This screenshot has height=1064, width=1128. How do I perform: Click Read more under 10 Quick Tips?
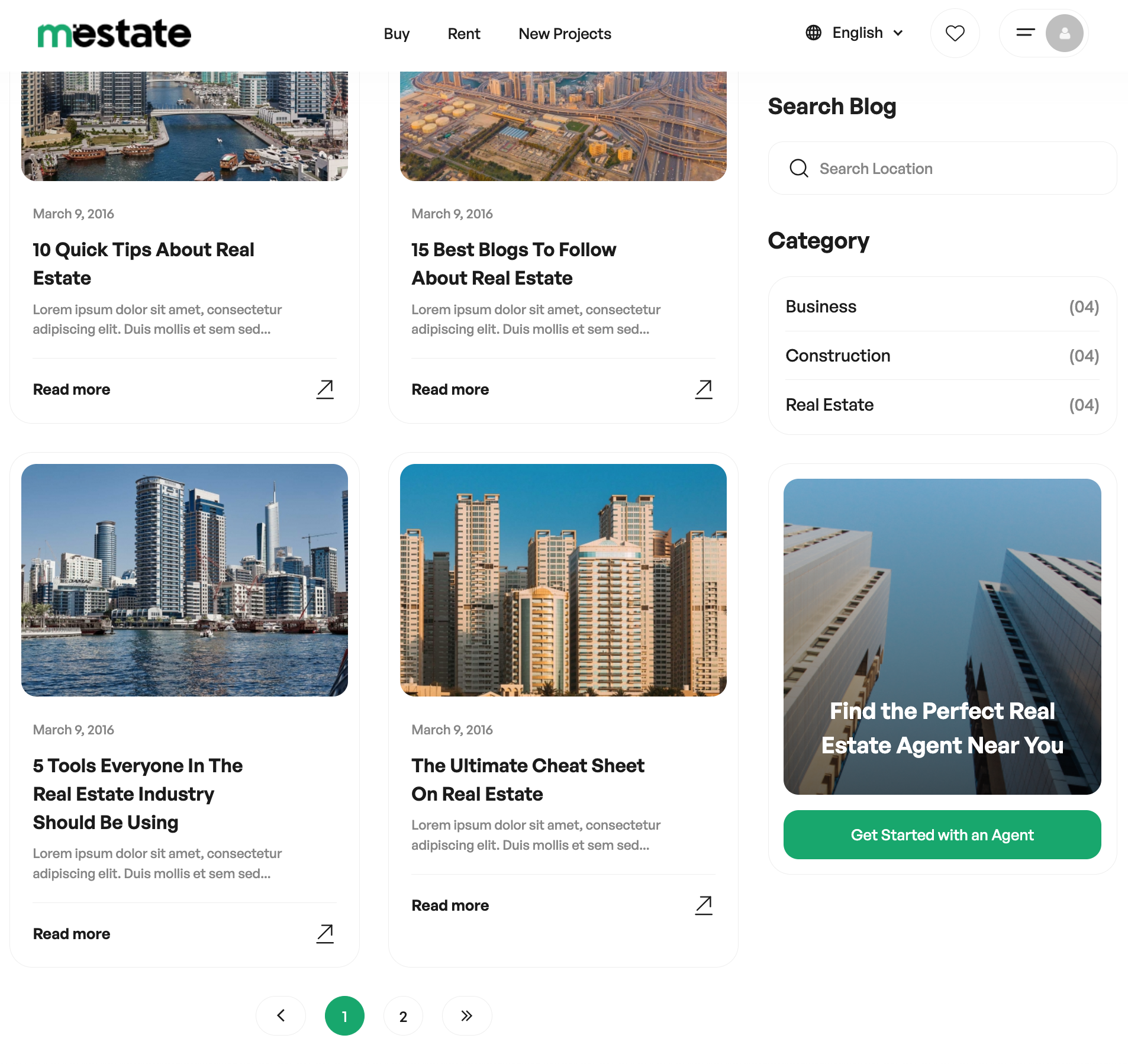tap(72, 389)
